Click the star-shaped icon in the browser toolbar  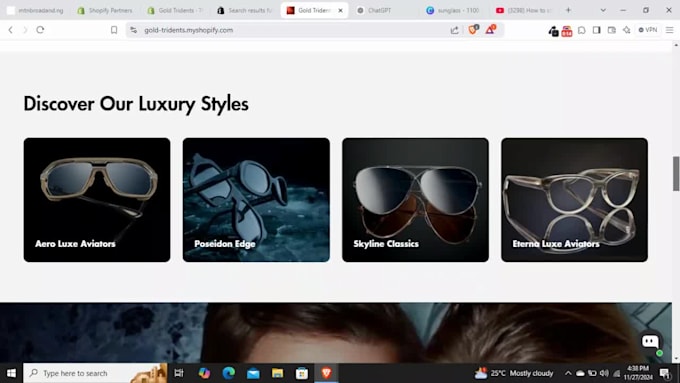click(627, 30)
